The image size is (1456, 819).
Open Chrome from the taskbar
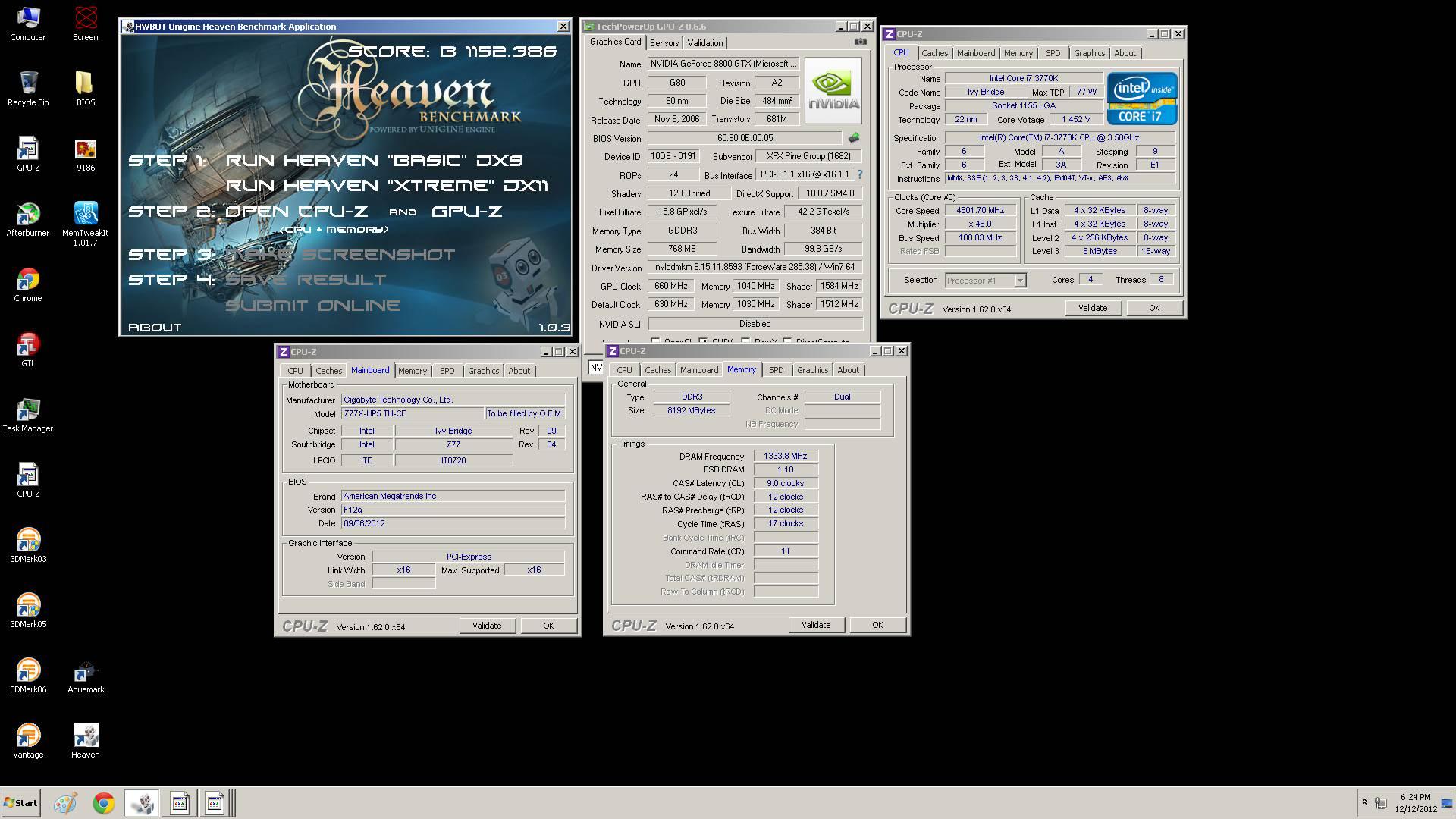pyautogui.click(x=104, y=803)
